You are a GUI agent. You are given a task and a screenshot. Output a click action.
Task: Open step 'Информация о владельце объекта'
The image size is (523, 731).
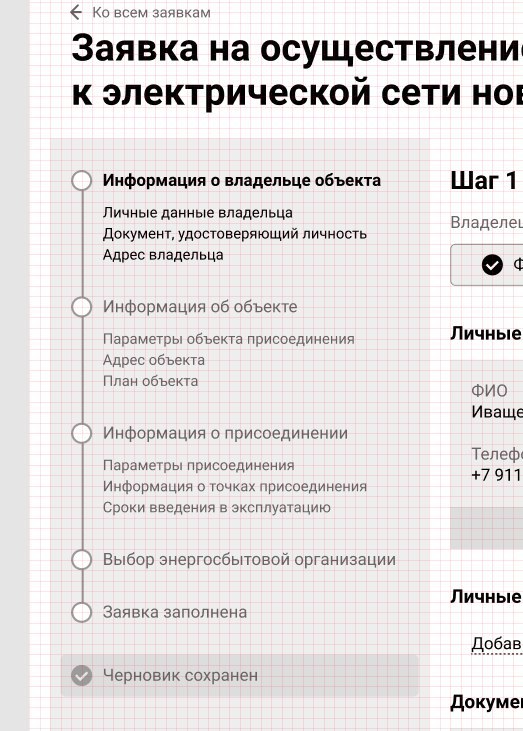(241, 180)
